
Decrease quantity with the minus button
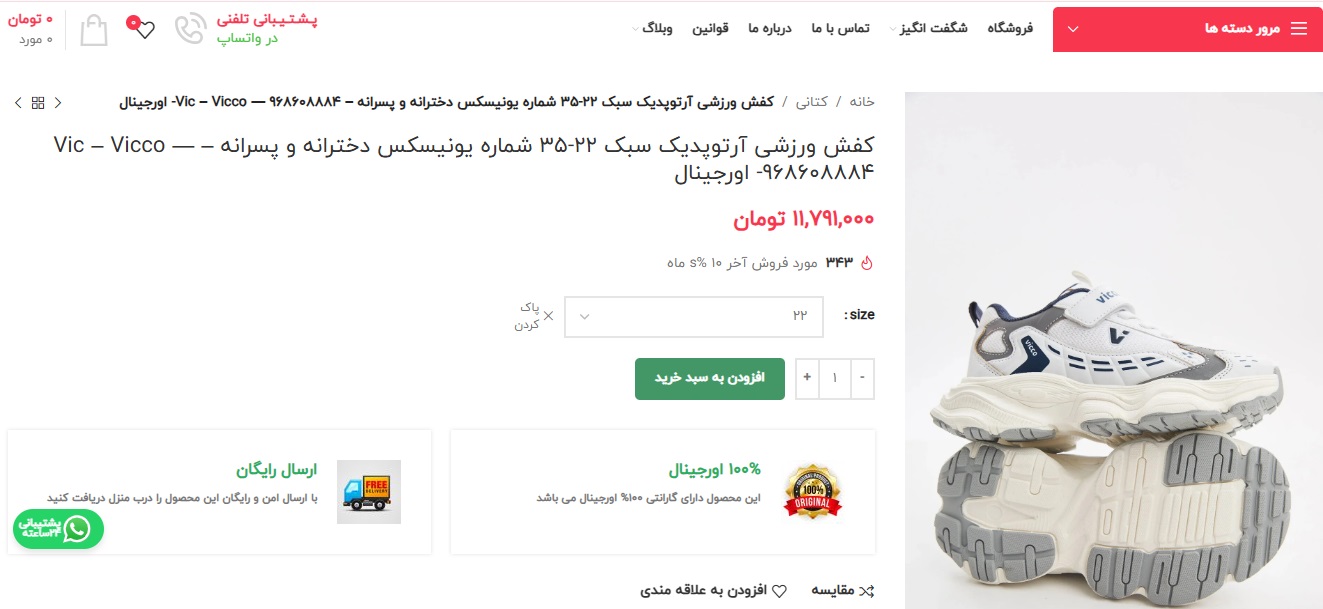pyautogui.click(x=862, y=378)
